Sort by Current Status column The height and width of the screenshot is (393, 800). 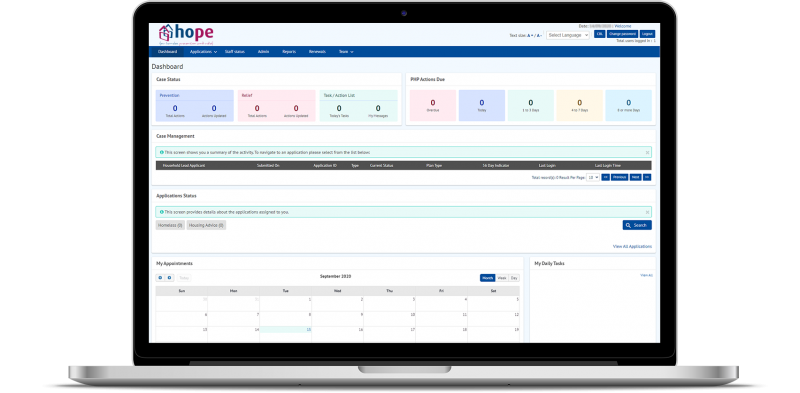pyautogui.click(x=382, y=165)
